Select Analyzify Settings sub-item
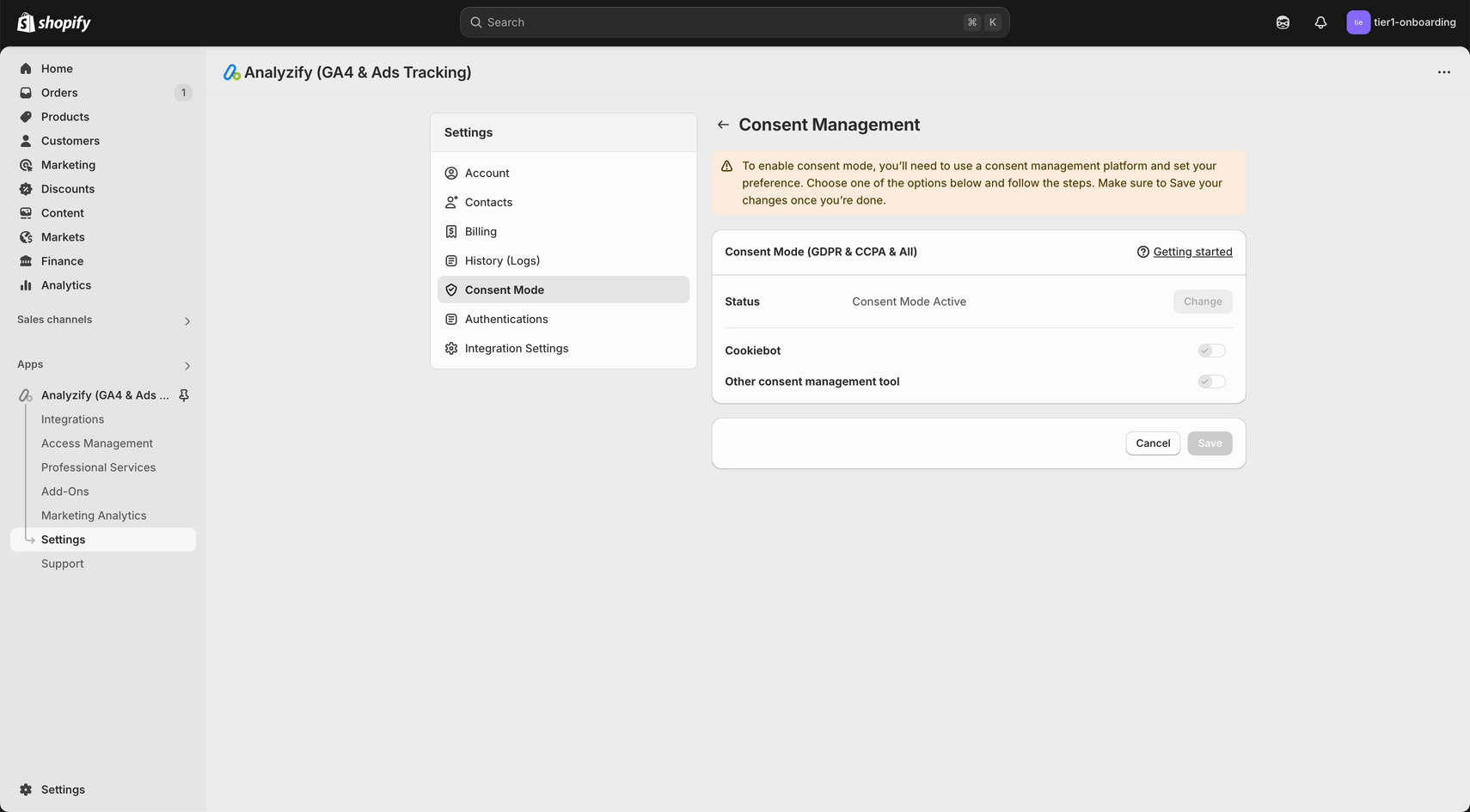Viewport: 1470px width, 812px height. (x=103, y=540)
